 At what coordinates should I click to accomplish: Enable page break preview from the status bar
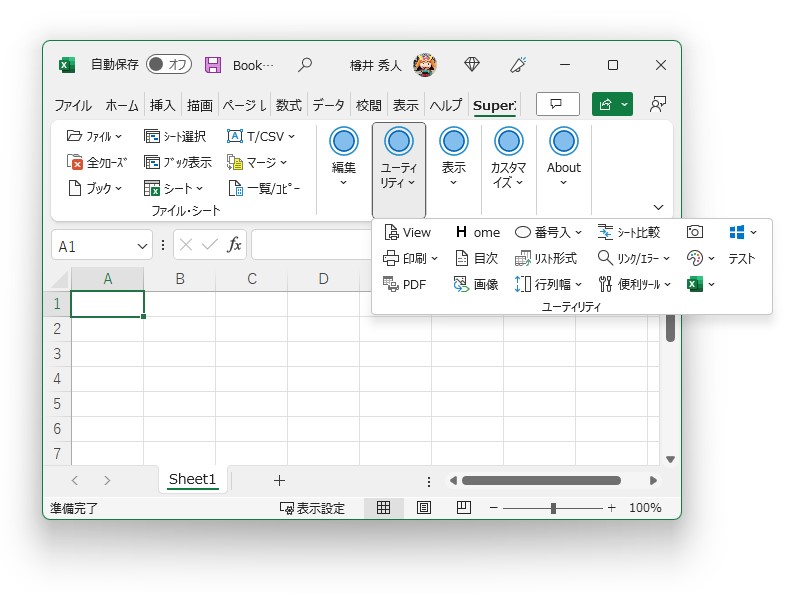(x=462, y=508)
